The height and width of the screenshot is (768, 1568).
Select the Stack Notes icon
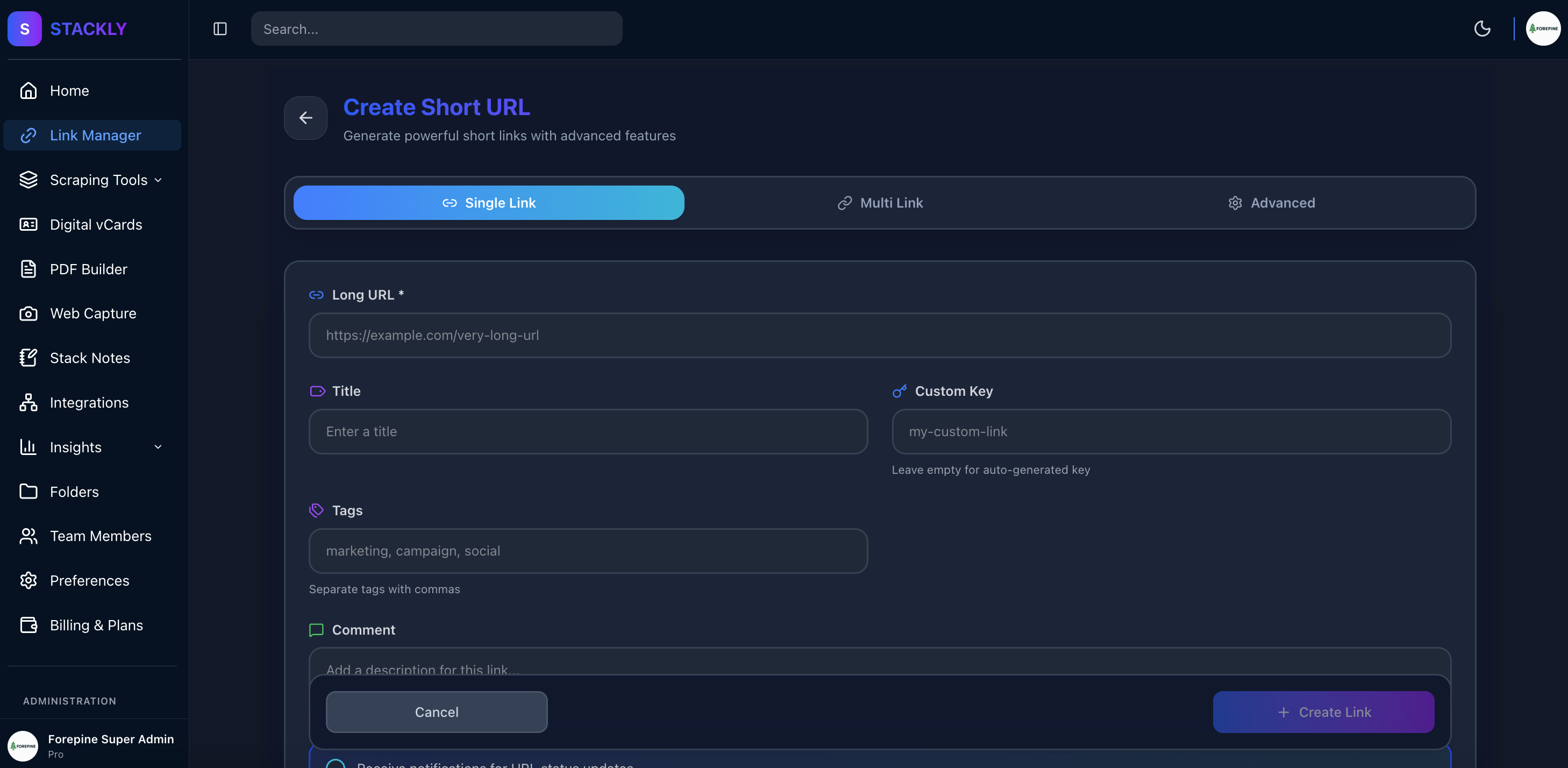pos(28,358)
